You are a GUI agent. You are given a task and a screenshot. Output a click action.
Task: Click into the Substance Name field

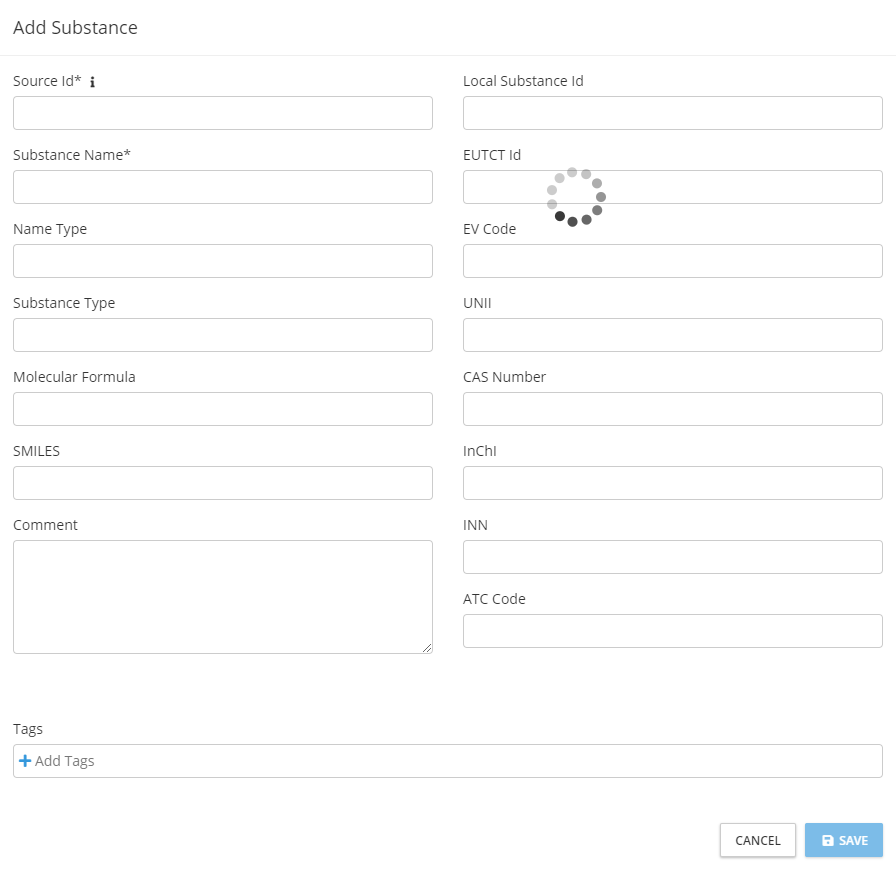[222, 187]
